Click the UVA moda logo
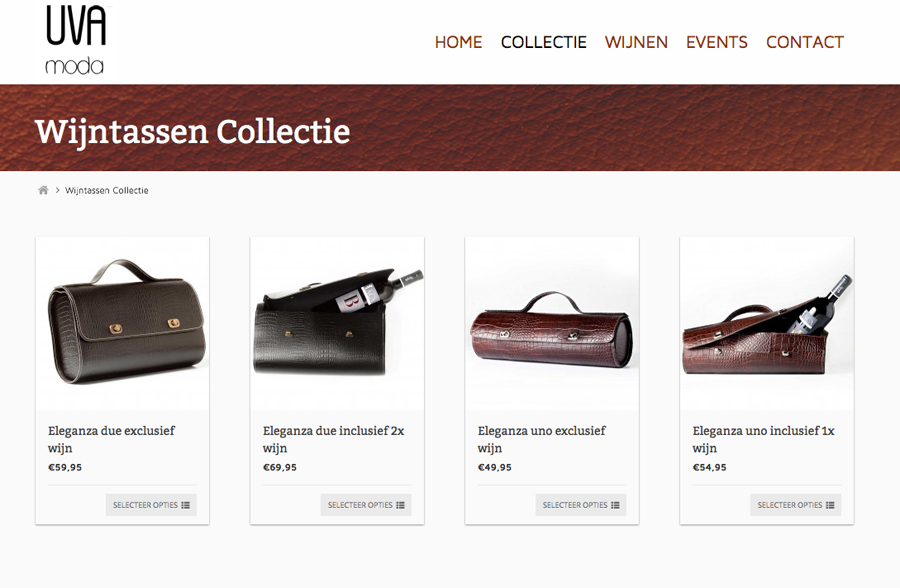The width and height of the screenshot is (900, 588). [76, 40]
